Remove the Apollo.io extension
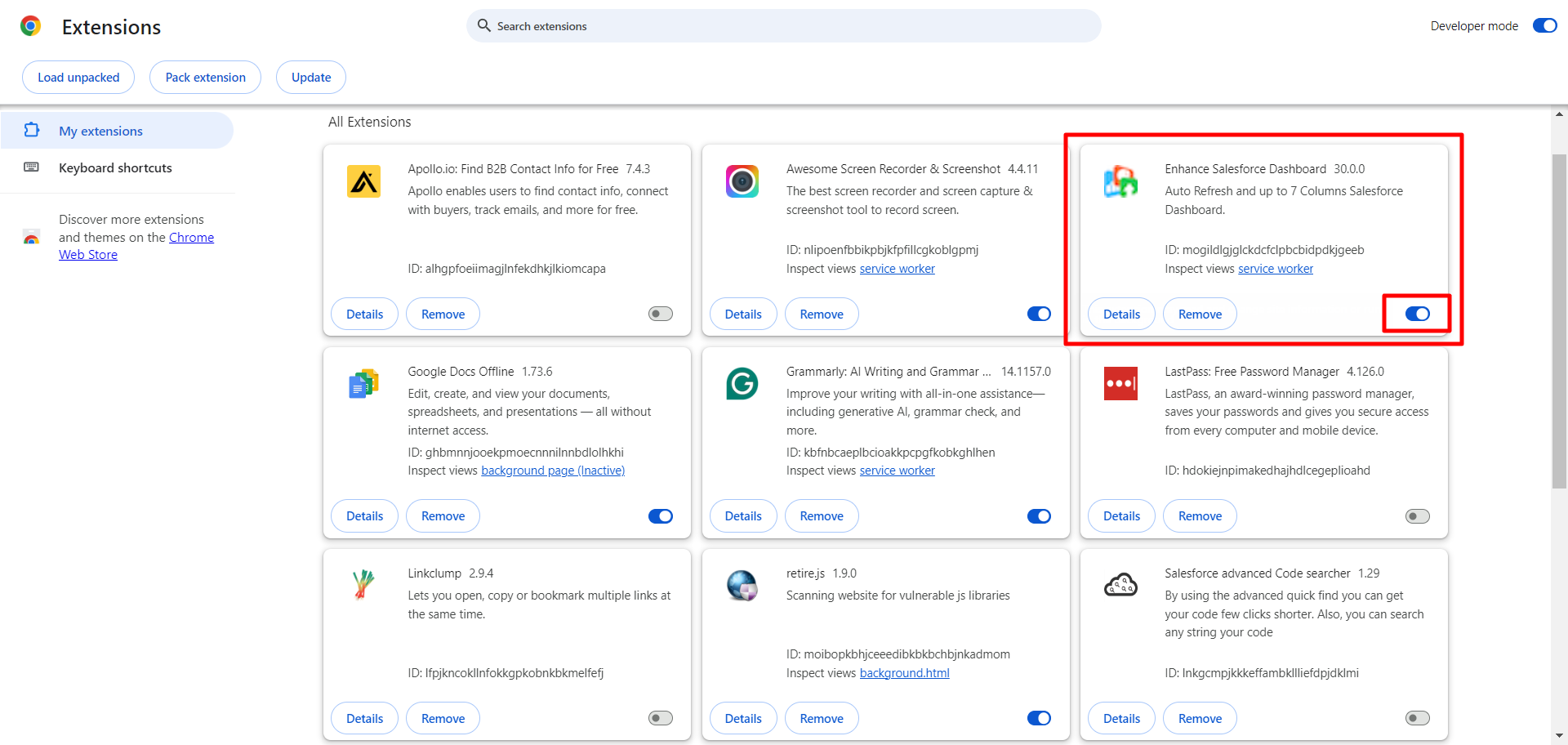The height and width of the screenshot is (745, 1568). tap(443, 314)
